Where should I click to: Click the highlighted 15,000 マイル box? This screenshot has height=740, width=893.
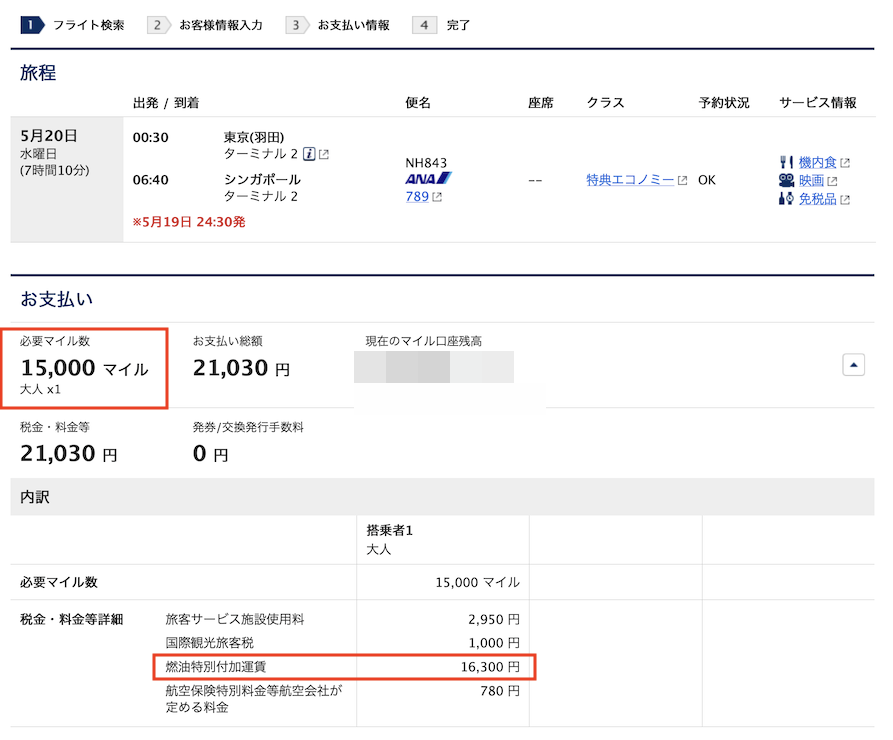85,366
